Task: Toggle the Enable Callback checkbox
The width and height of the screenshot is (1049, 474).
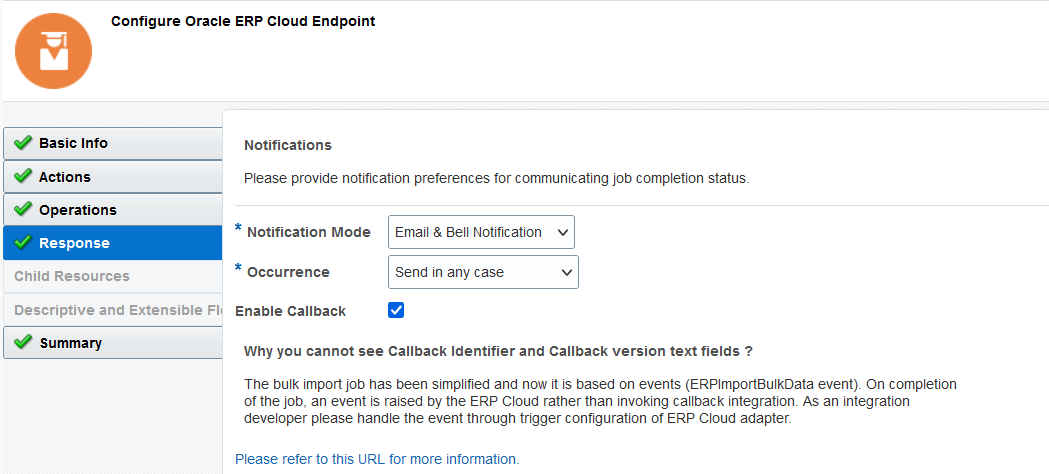Action: point(396,310)
